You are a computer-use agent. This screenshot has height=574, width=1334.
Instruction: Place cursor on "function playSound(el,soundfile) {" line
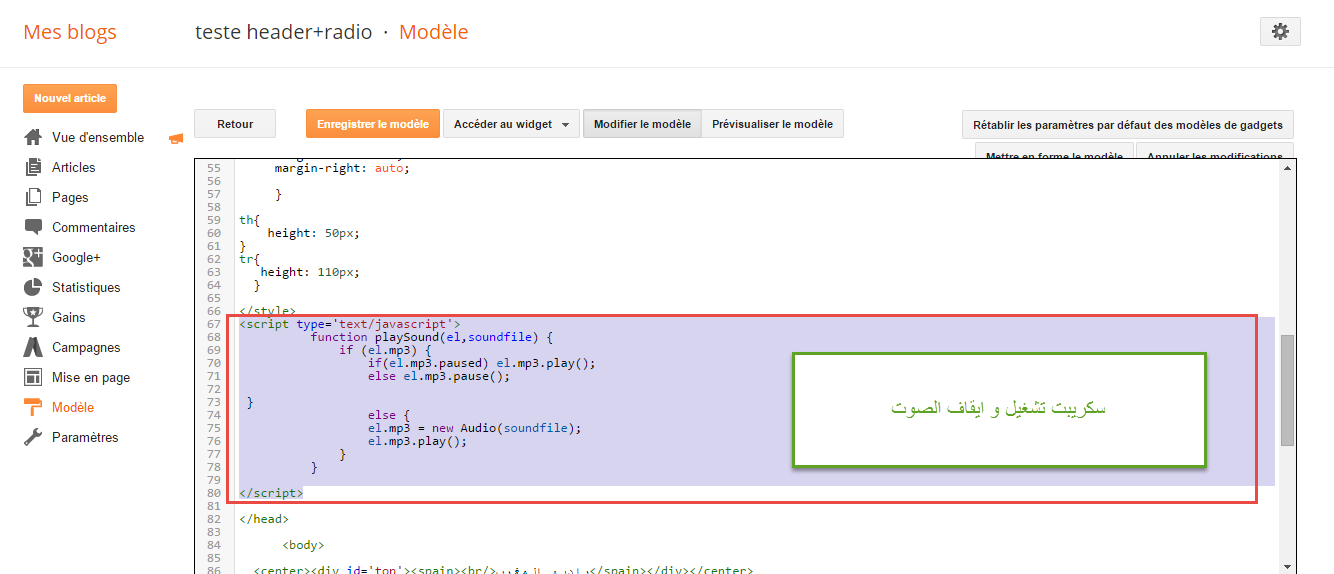[x=431, y=337]
